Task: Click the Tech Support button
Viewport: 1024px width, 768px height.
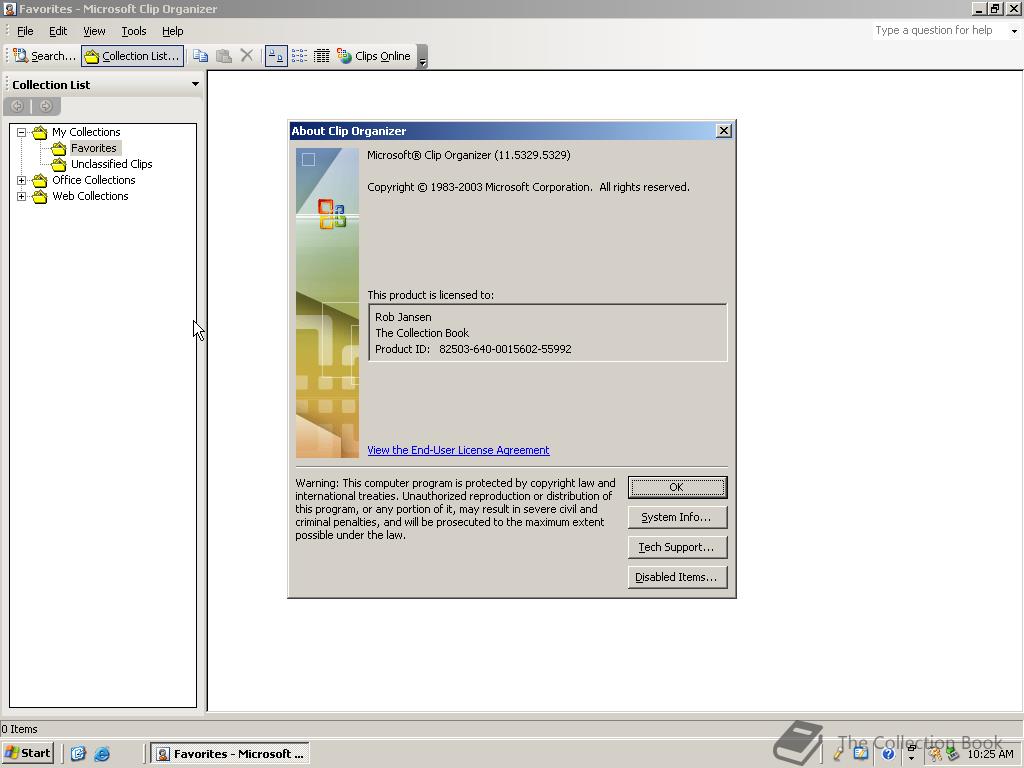Action: pos(677,547)
